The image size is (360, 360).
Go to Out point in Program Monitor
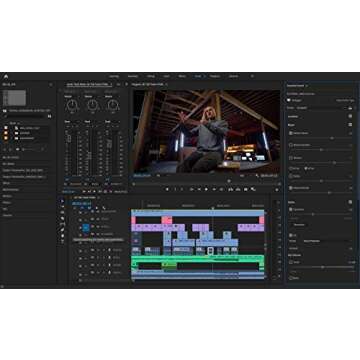click(222, 189)
